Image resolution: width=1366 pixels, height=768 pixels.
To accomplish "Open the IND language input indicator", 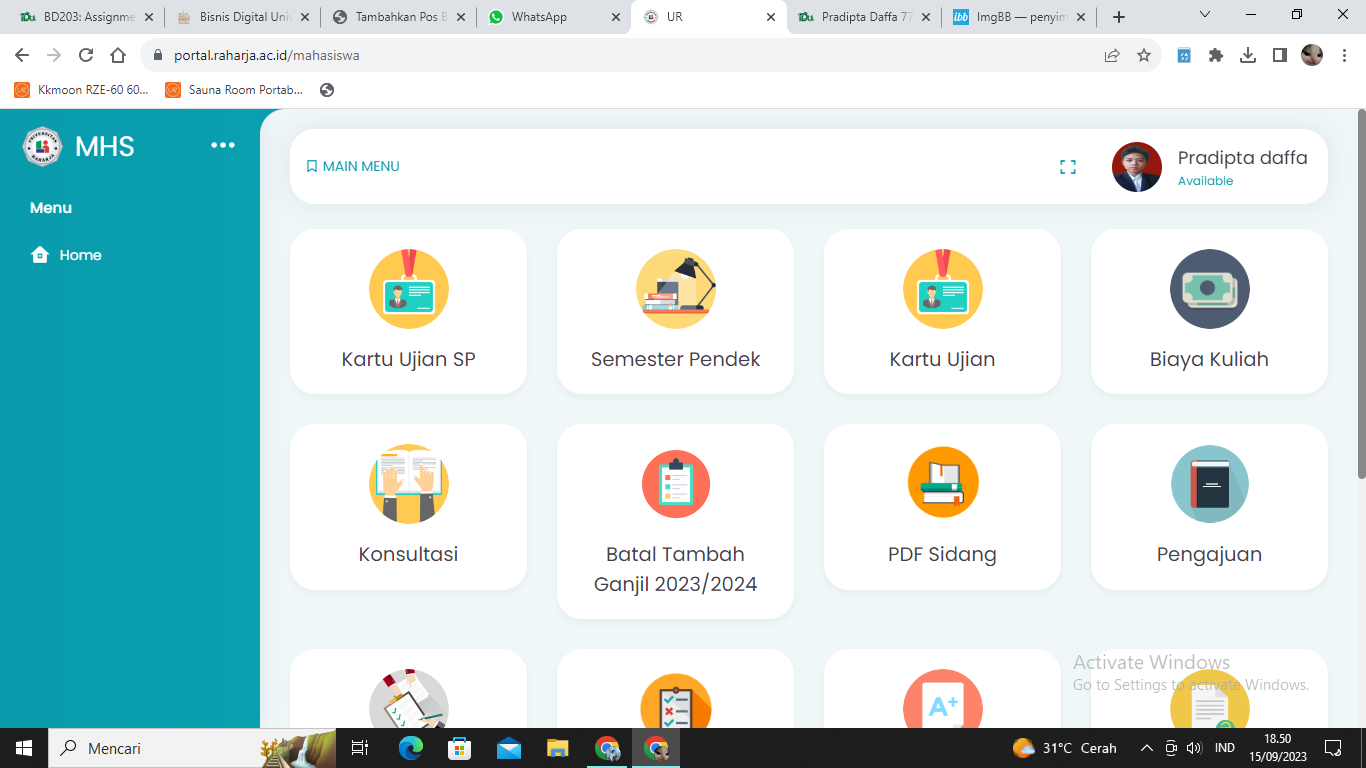I will click(x=1224, y=748).
